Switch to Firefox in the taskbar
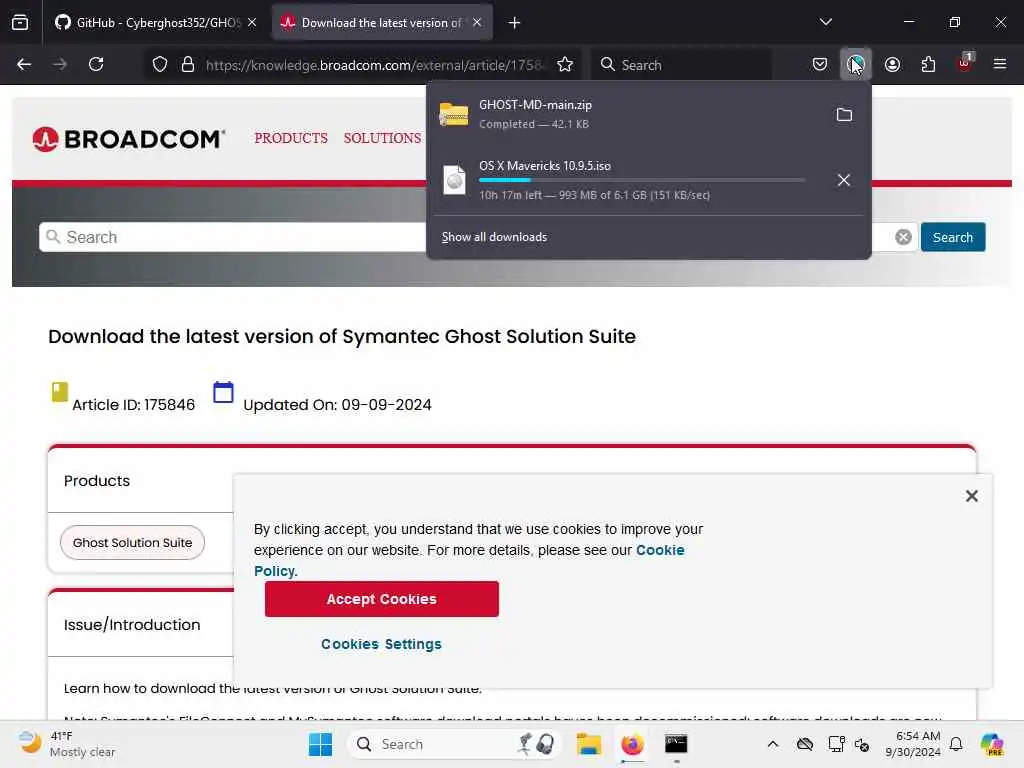 pyautogui.click(x=632, y=744)
